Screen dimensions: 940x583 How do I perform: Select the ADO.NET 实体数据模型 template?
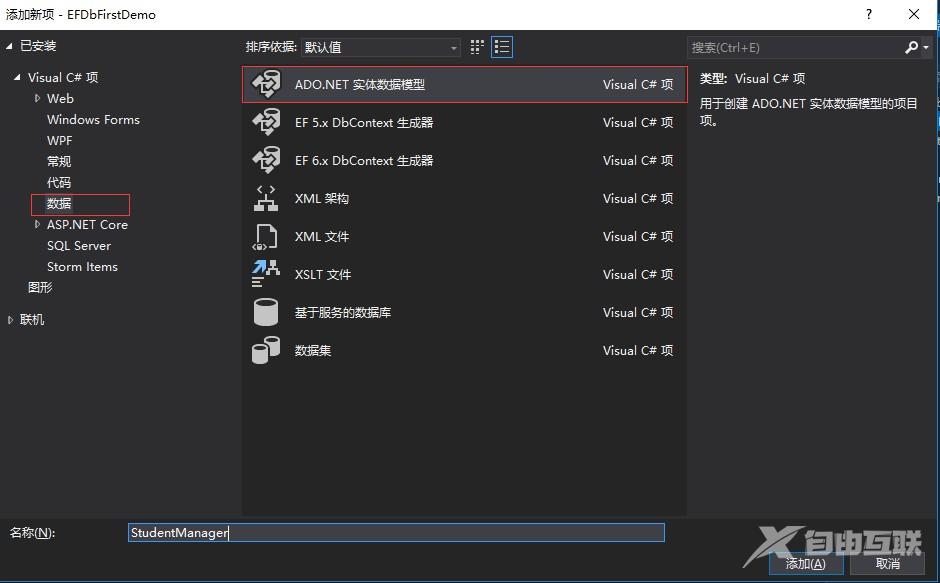pos(400,84)
